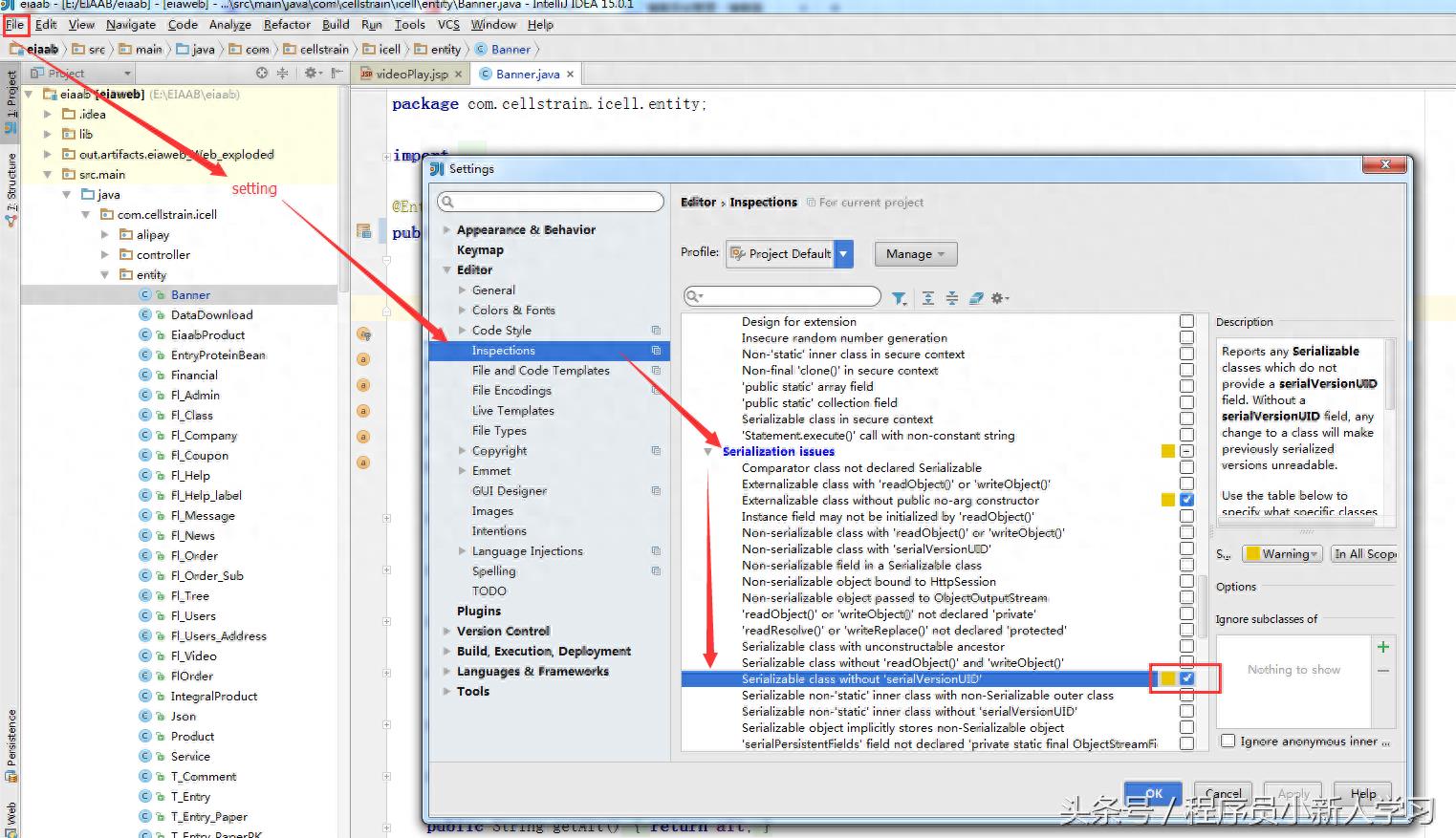Image resolution: width=1456 pixels, height=838 pixels.
Task: Open the Project panel gear settings icon
Action: [311, 73]
